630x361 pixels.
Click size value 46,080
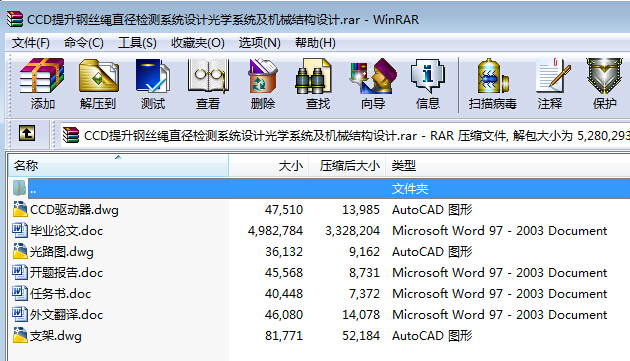click(x=284, y=314)
